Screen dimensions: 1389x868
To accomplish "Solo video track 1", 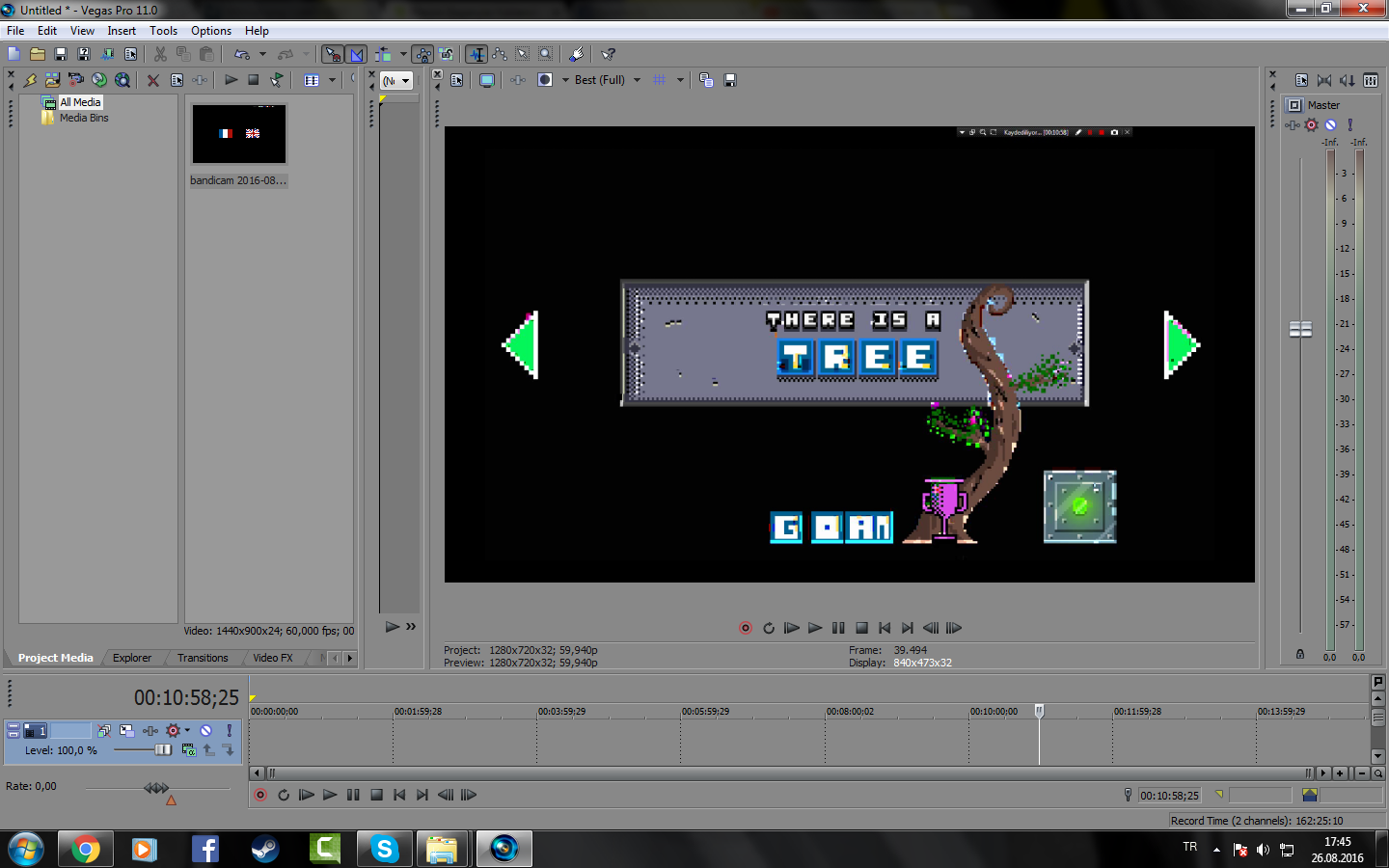I will point(229,731).
